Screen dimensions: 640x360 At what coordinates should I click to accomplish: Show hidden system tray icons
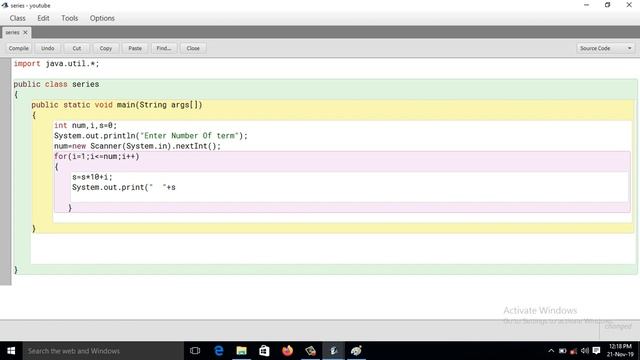551,351
